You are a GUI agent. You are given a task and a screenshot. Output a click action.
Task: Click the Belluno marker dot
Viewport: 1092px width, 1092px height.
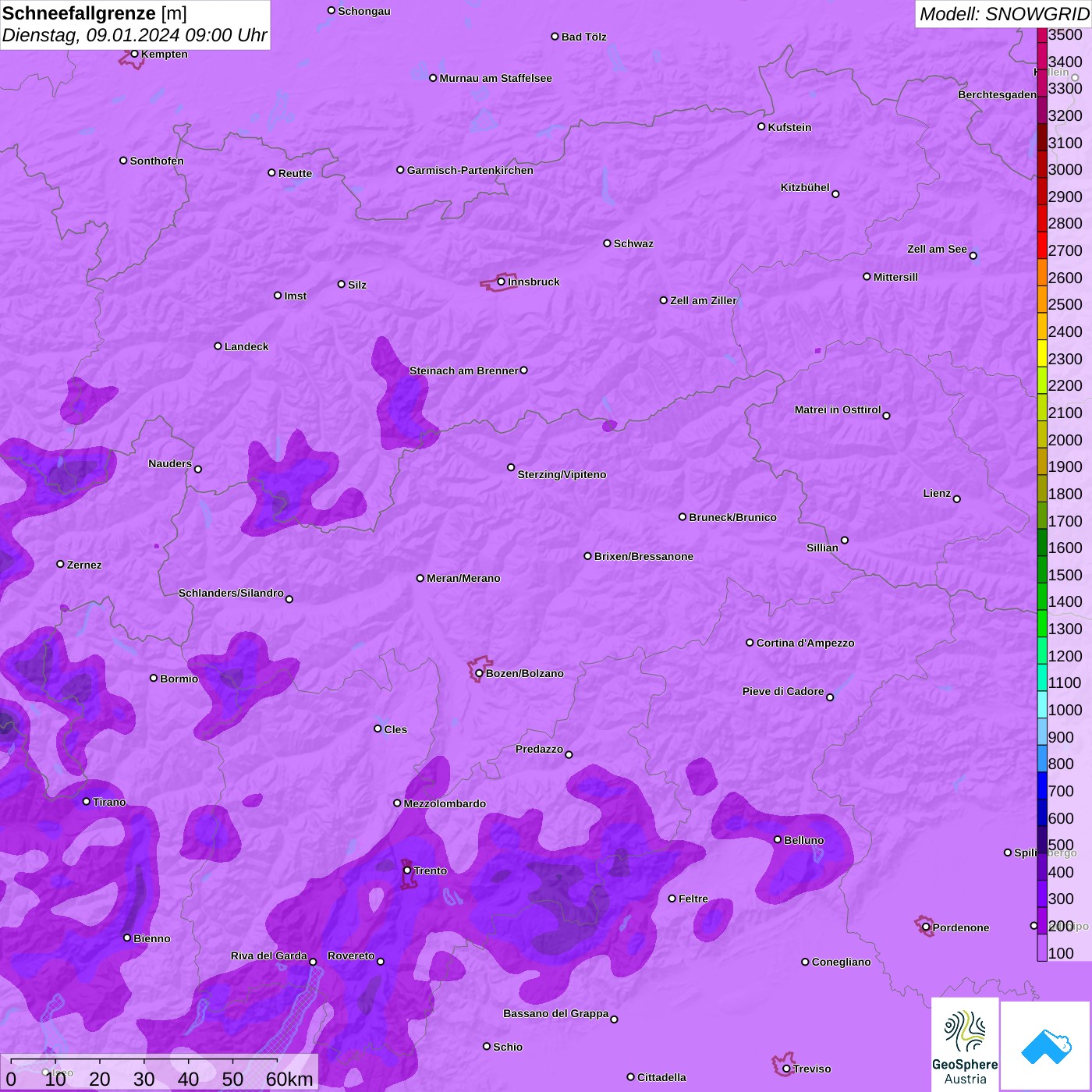(778, 839)
